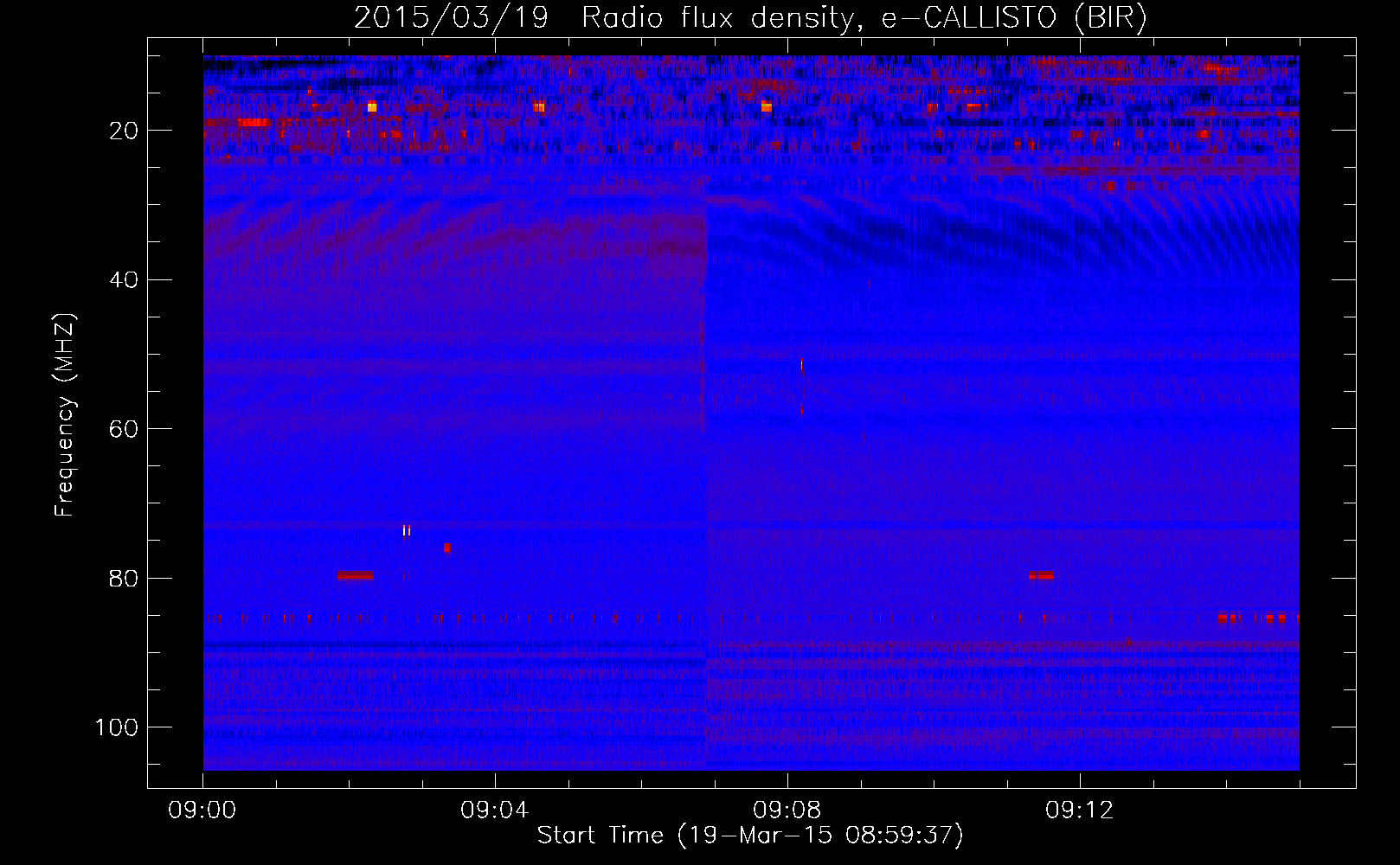This screenshot has width=1400, height=865.
Task: Click the small red spot at 76 MHz
Action: [447, 548]
